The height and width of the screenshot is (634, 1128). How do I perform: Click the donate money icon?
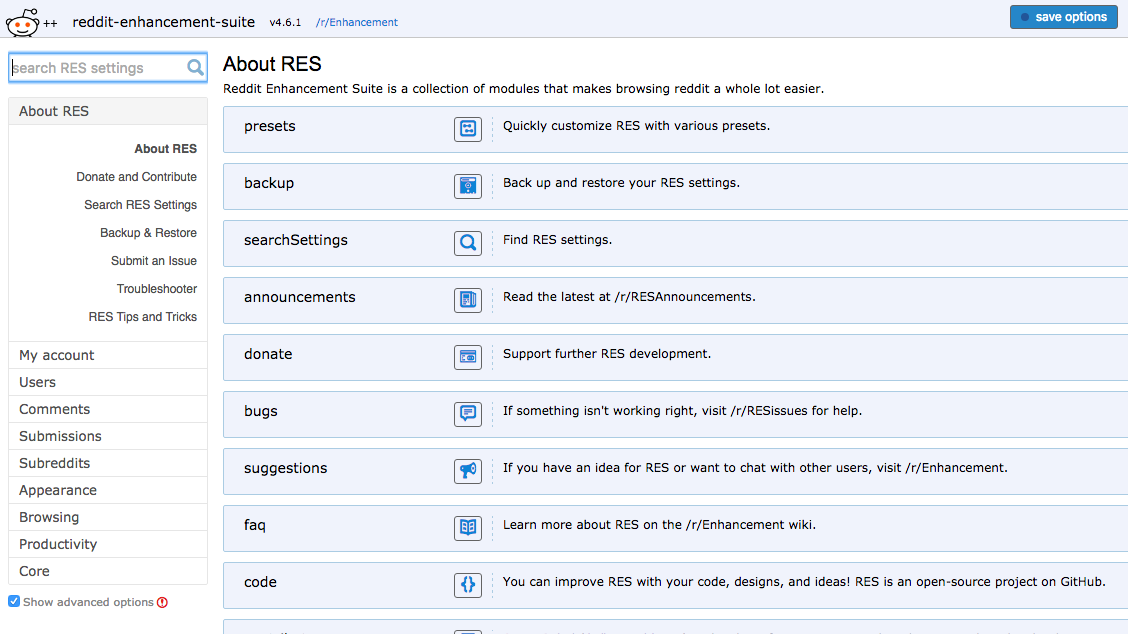pyautogui.click(x=468, y=357)
